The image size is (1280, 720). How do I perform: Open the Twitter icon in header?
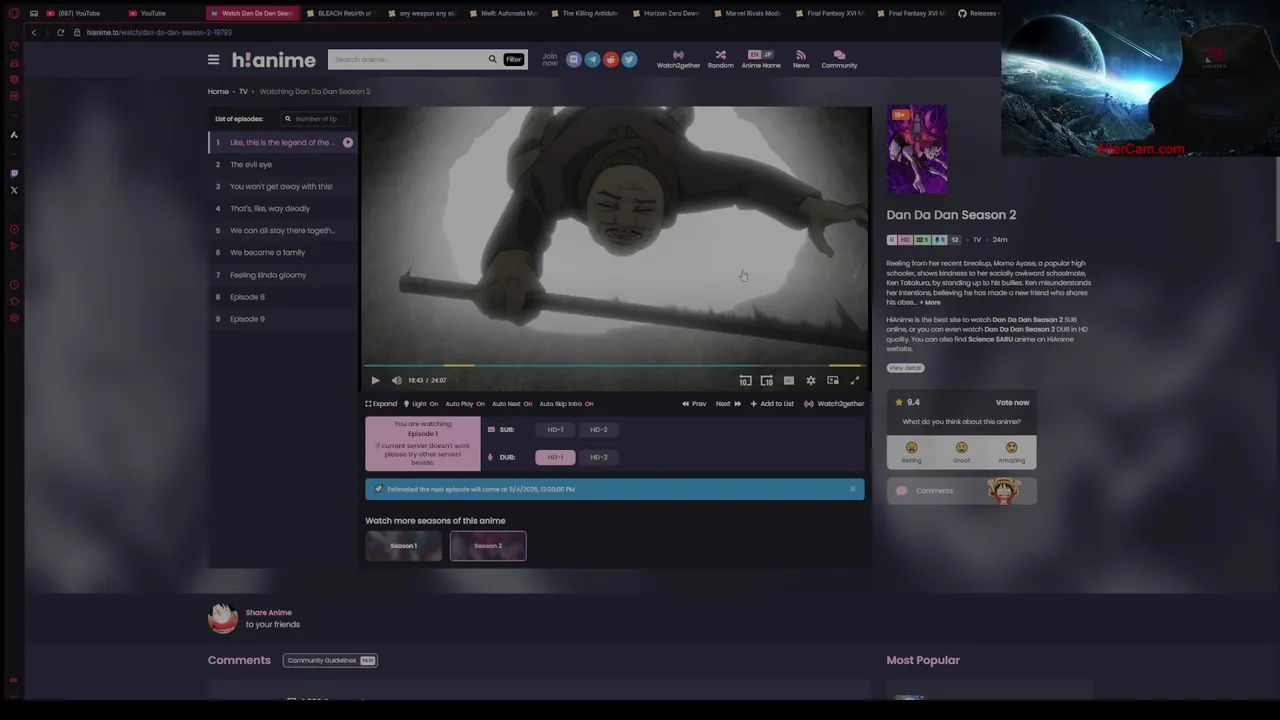(x=629, y=60)
